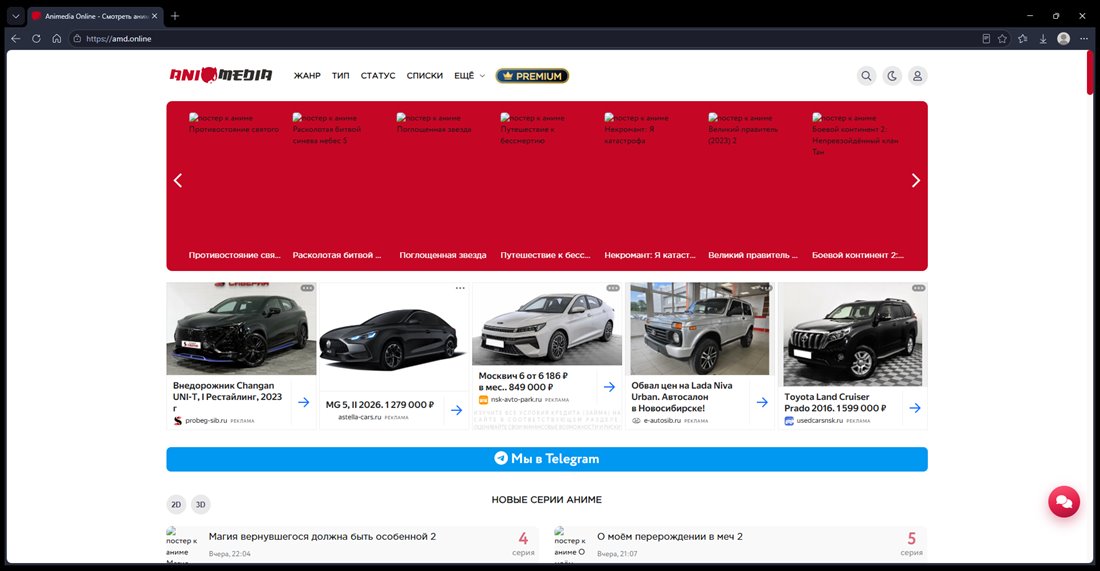This screenshot has width=1100, height=571.
Task: Open browser home page button
Action: coord(57,39)
